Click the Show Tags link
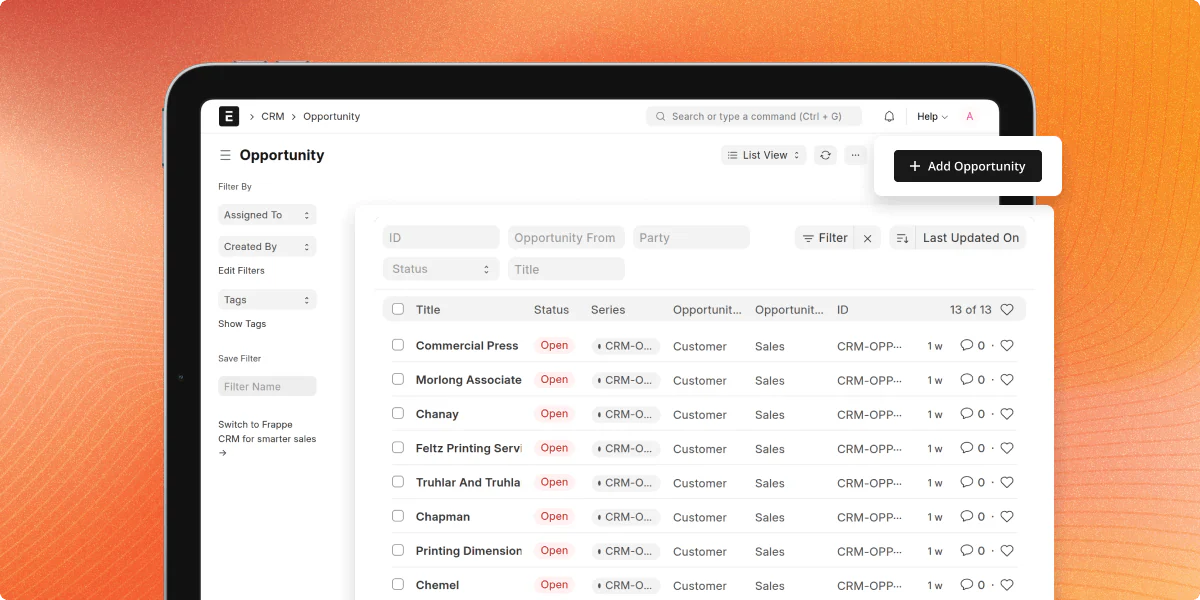Image resolution: width=1200 pixels, height=600 pixels. tap(242, 324)
